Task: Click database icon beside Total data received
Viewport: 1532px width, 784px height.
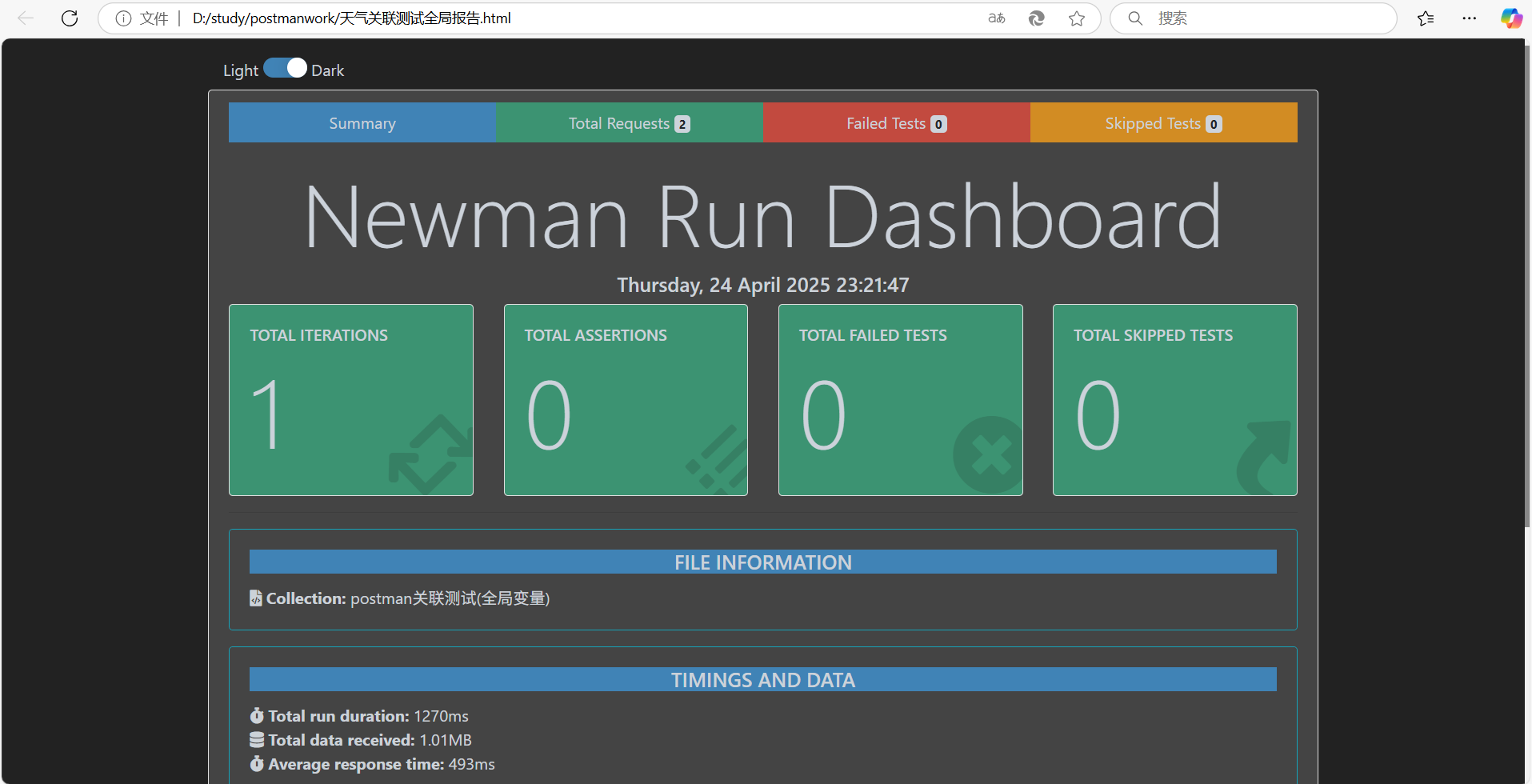Action: pyautogui.click(x=257, y=739)
